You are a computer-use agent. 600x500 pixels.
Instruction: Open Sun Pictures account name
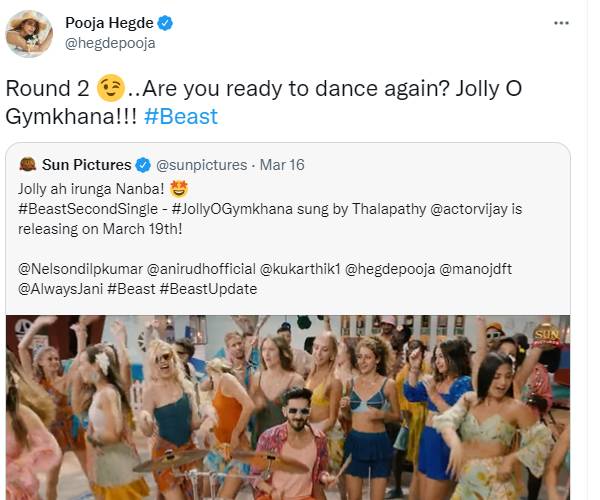click(87, 165)
